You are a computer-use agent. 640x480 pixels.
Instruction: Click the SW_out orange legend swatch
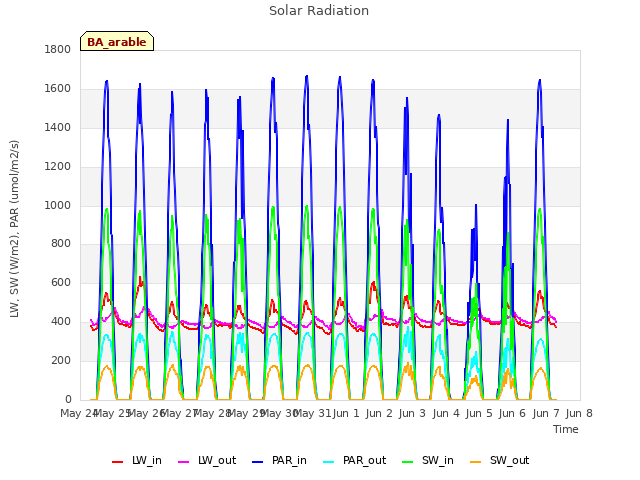pyautogui.click(x=476, y=462)
